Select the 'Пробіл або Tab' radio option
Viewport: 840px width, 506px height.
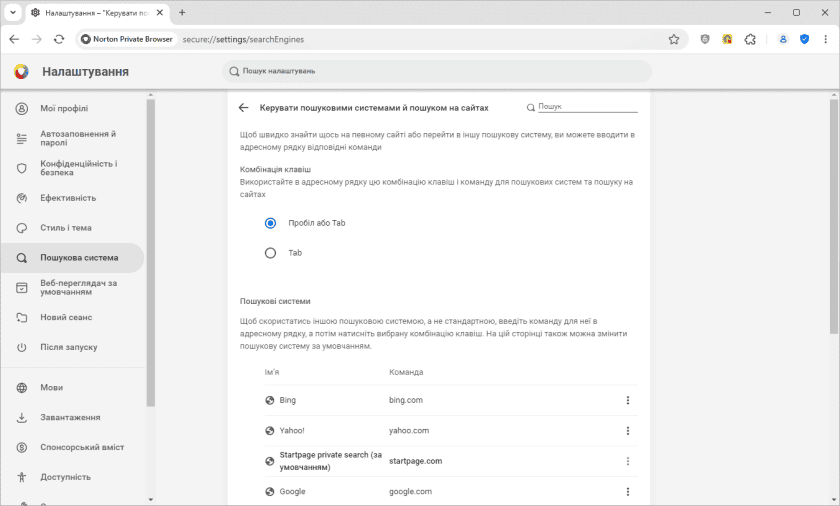[x=270, y=223]
